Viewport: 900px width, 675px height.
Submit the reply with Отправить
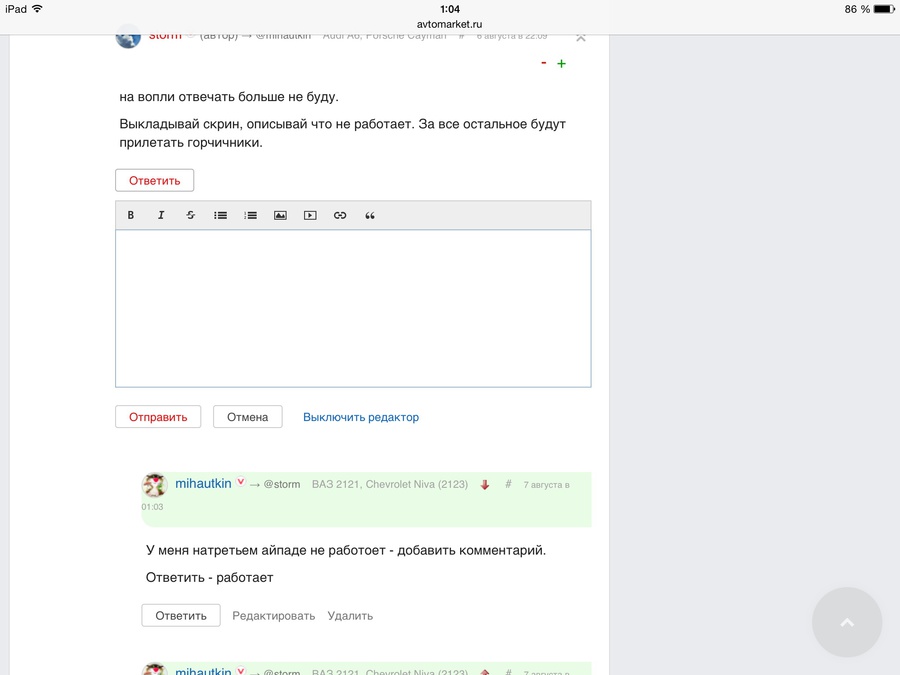pyautogui.click(x=158, y=417)
